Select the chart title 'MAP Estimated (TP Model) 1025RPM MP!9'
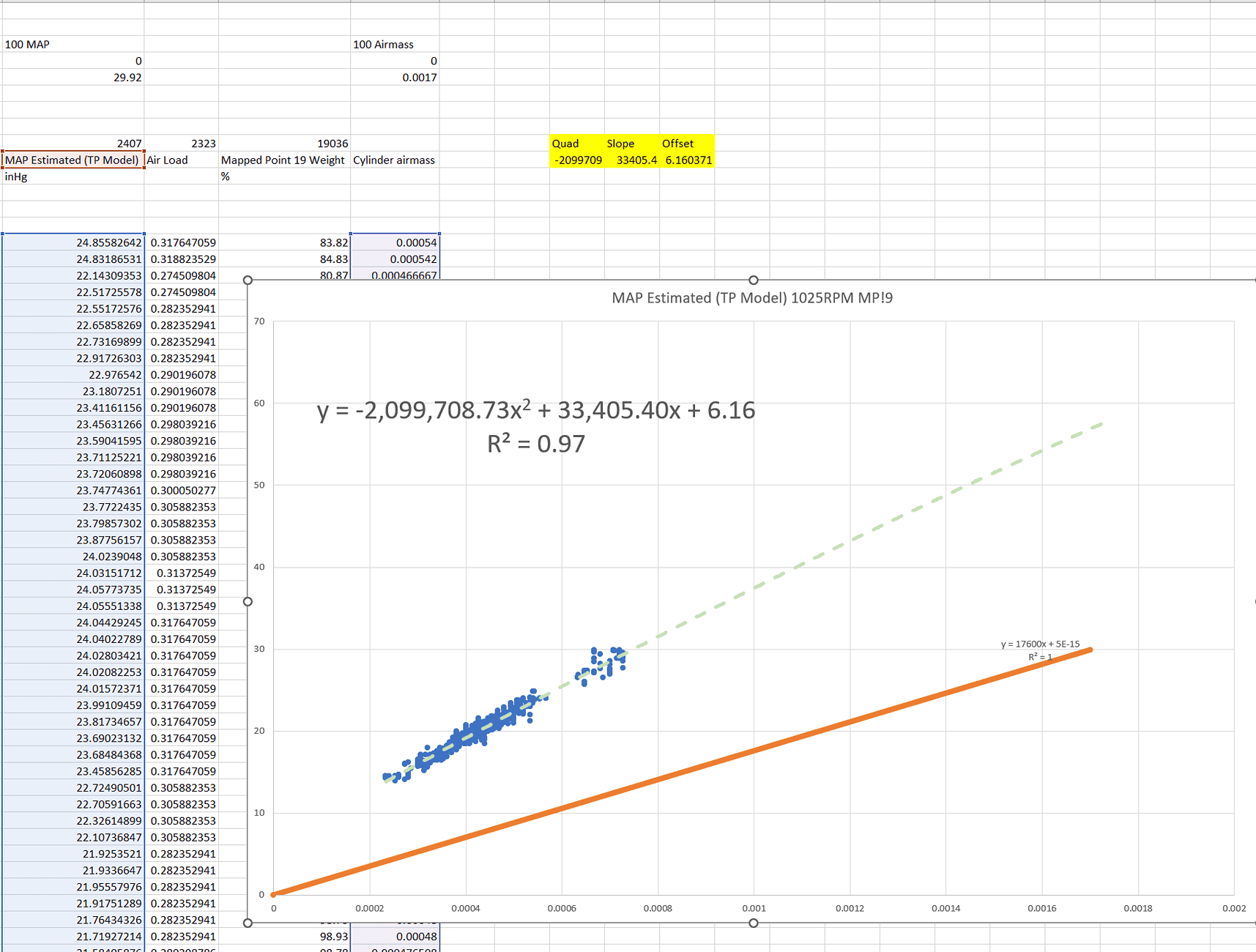1256x952 pixels. tap(752, 298)
